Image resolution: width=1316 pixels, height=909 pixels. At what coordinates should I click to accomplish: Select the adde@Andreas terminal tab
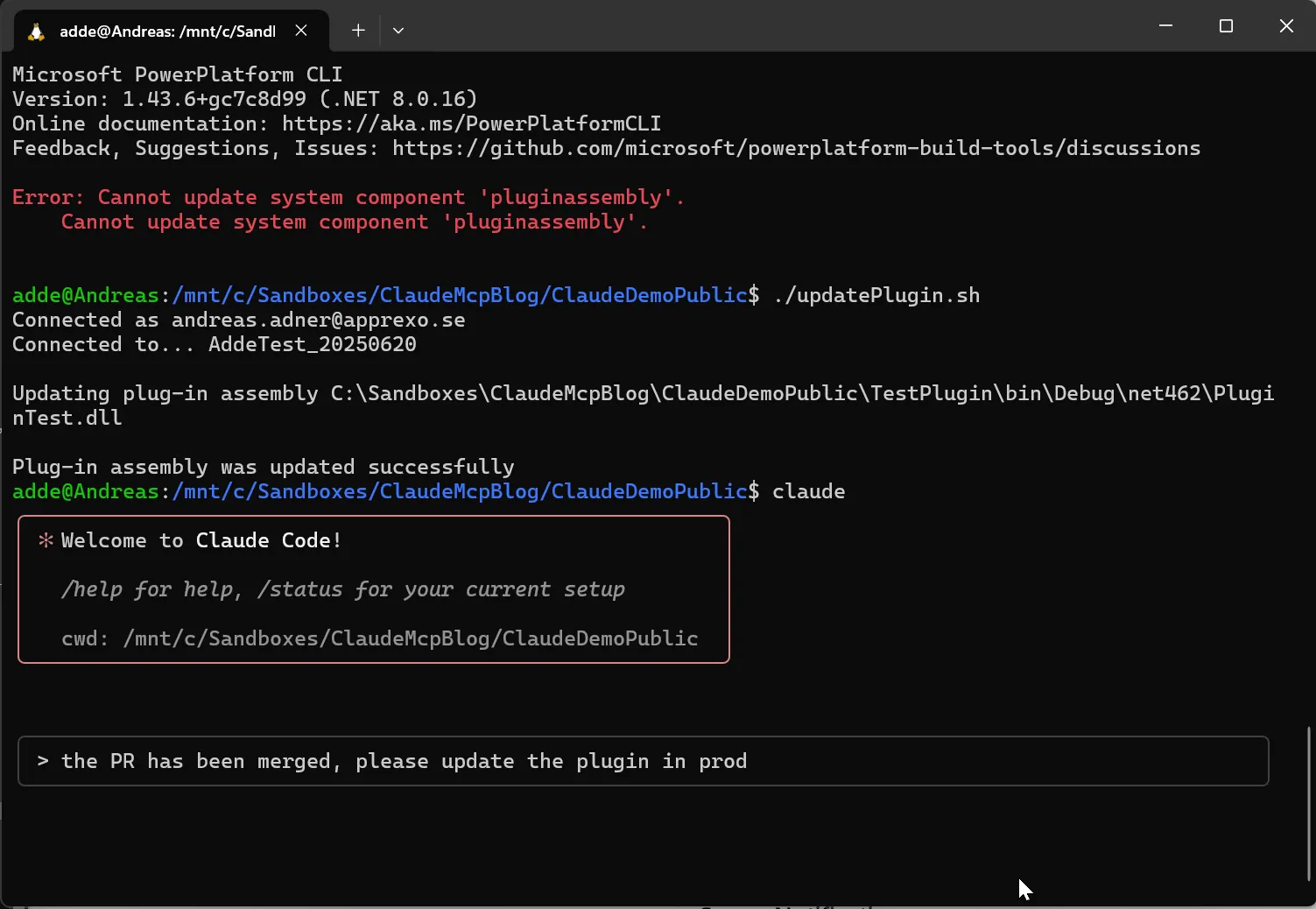point(172,31)
